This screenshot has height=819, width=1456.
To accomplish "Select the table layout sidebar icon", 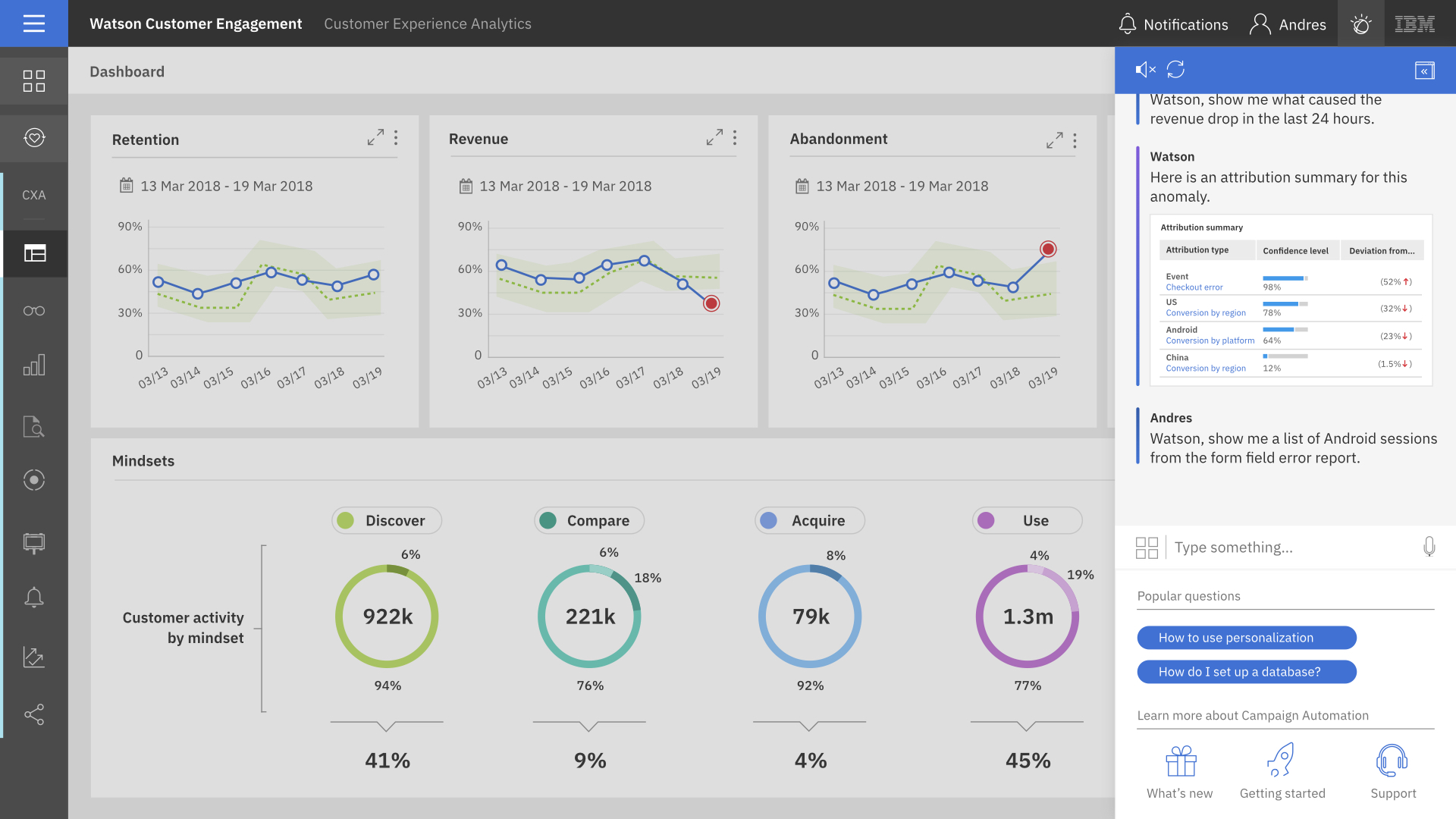I will [x=35, y=253].
